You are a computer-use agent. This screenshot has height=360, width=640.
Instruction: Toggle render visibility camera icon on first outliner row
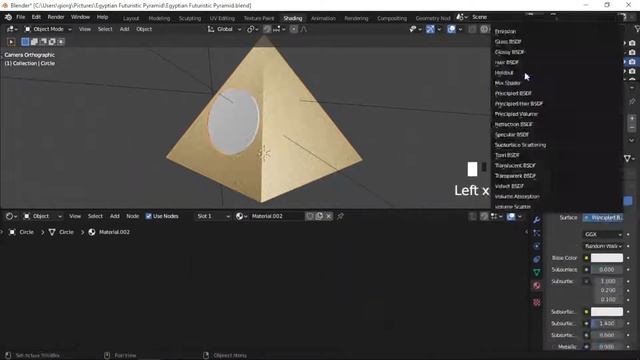pos(632,43)
